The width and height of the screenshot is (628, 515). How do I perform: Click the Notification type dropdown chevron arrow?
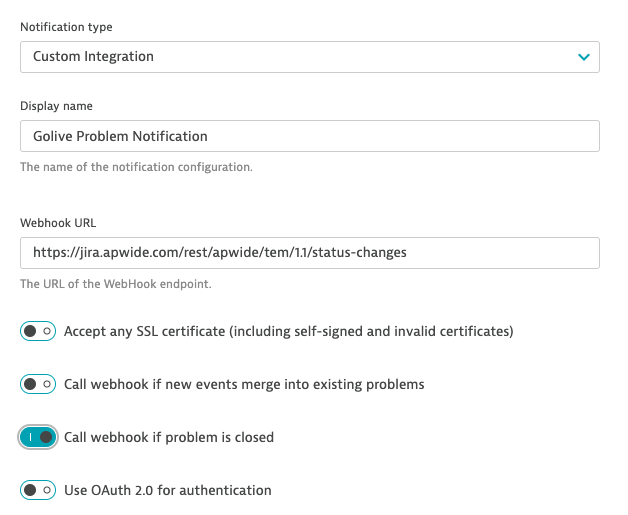[584, 57]
